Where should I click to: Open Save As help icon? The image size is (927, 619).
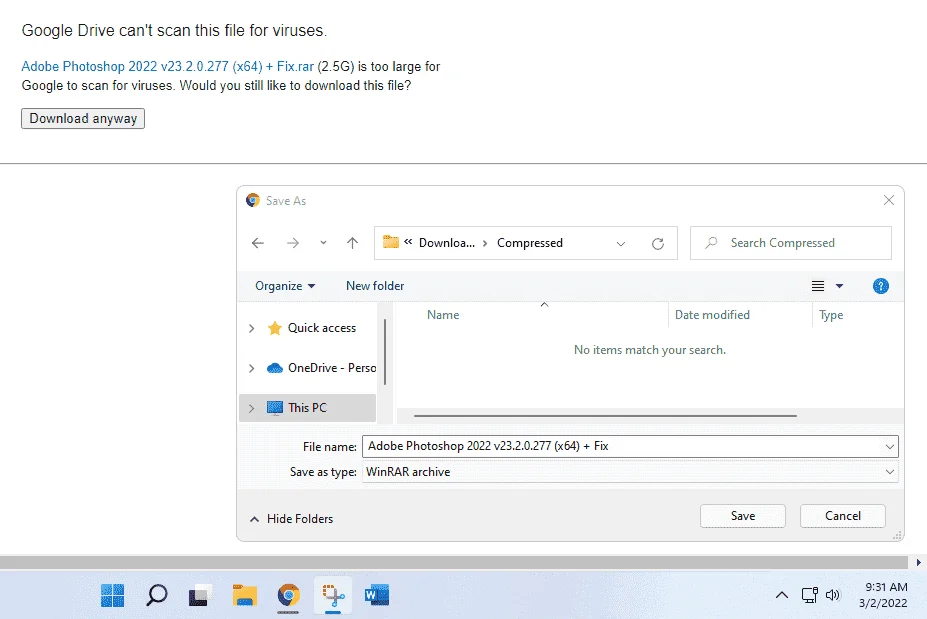(880, 286)
